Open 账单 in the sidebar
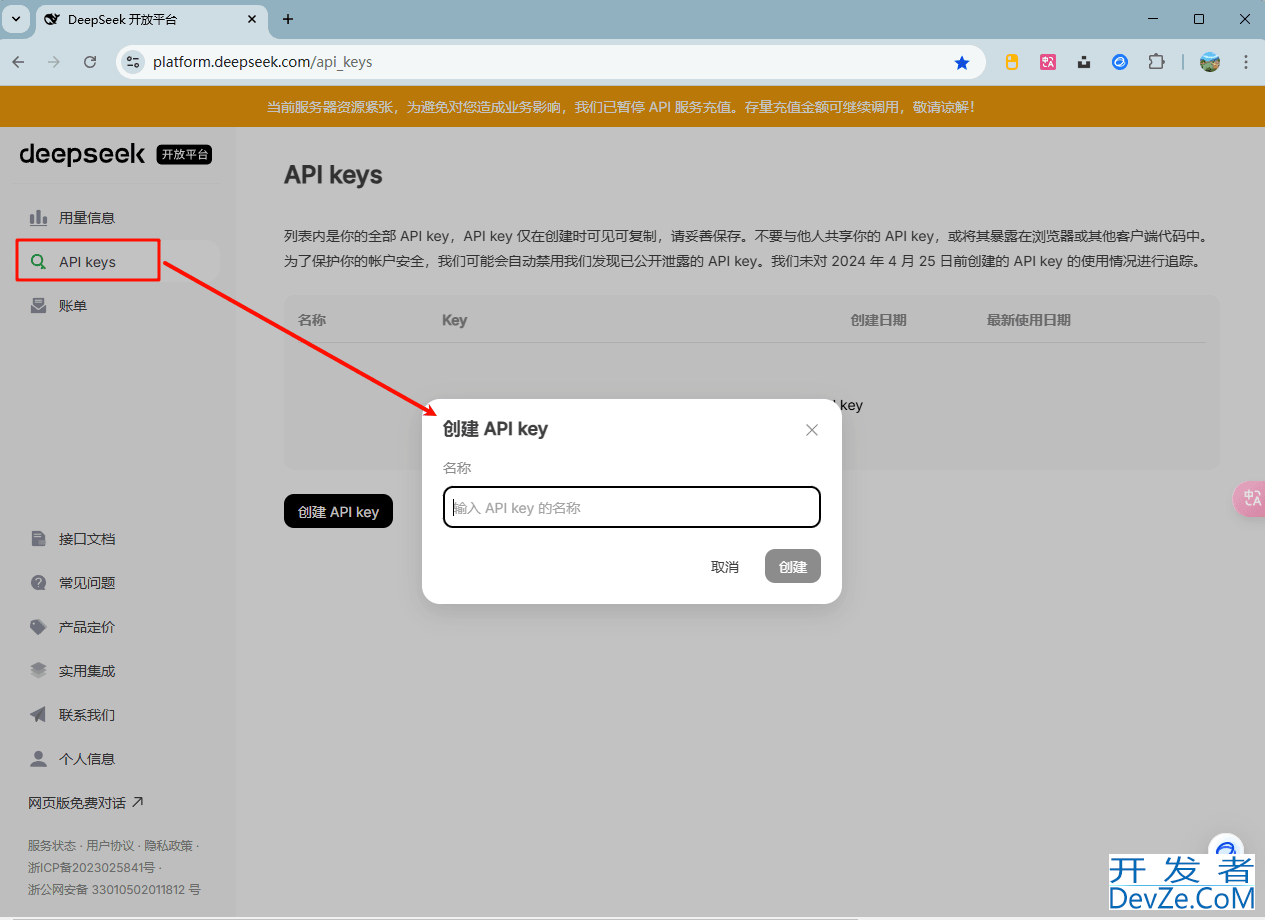This screenshot has width=1265, height=920. [118, 306]
